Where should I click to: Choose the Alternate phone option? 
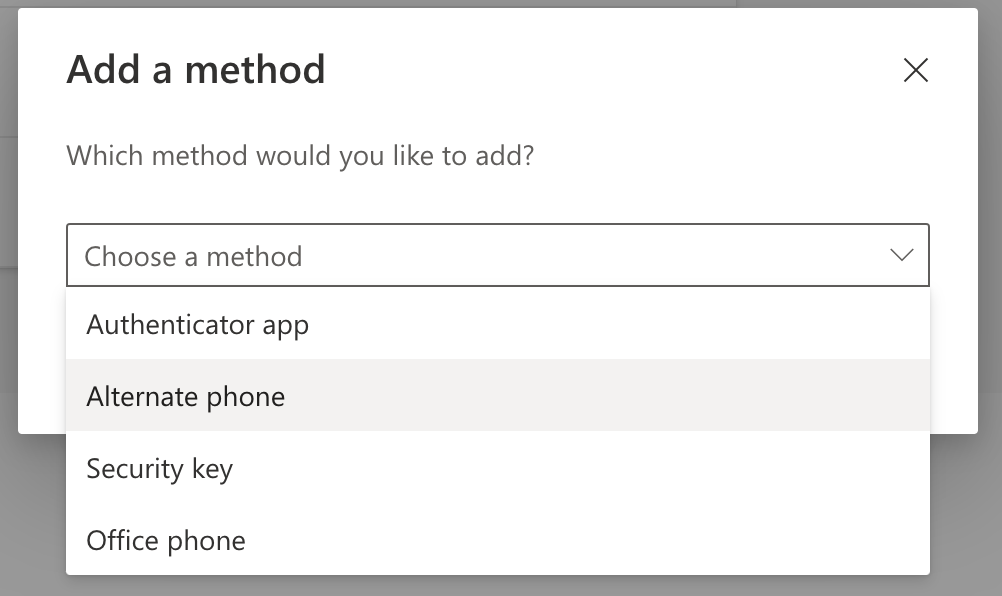(x=498, y=395)
